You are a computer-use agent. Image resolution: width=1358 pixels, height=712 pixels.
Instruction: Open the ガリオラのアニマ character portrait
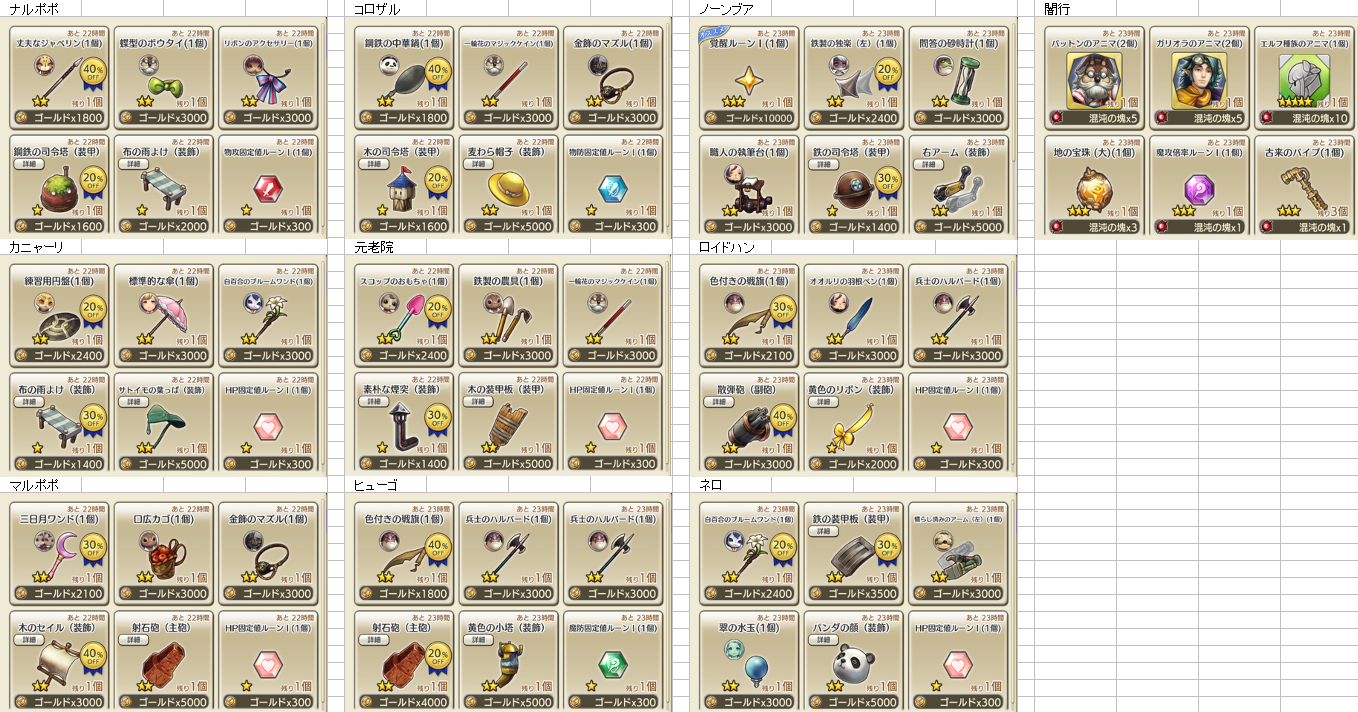click(x=1198, y=79)
